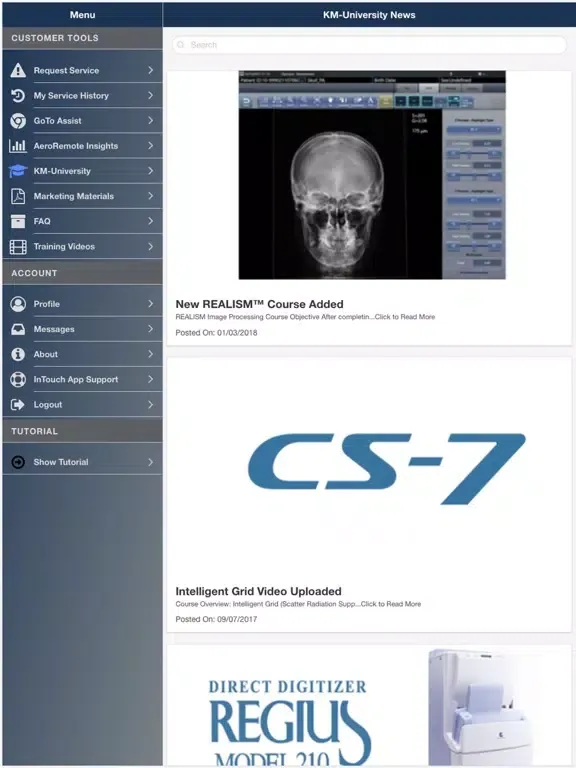Expand the Request Service chevron
The height and width of the screenshot is (768, 576).
pos(150,71)
